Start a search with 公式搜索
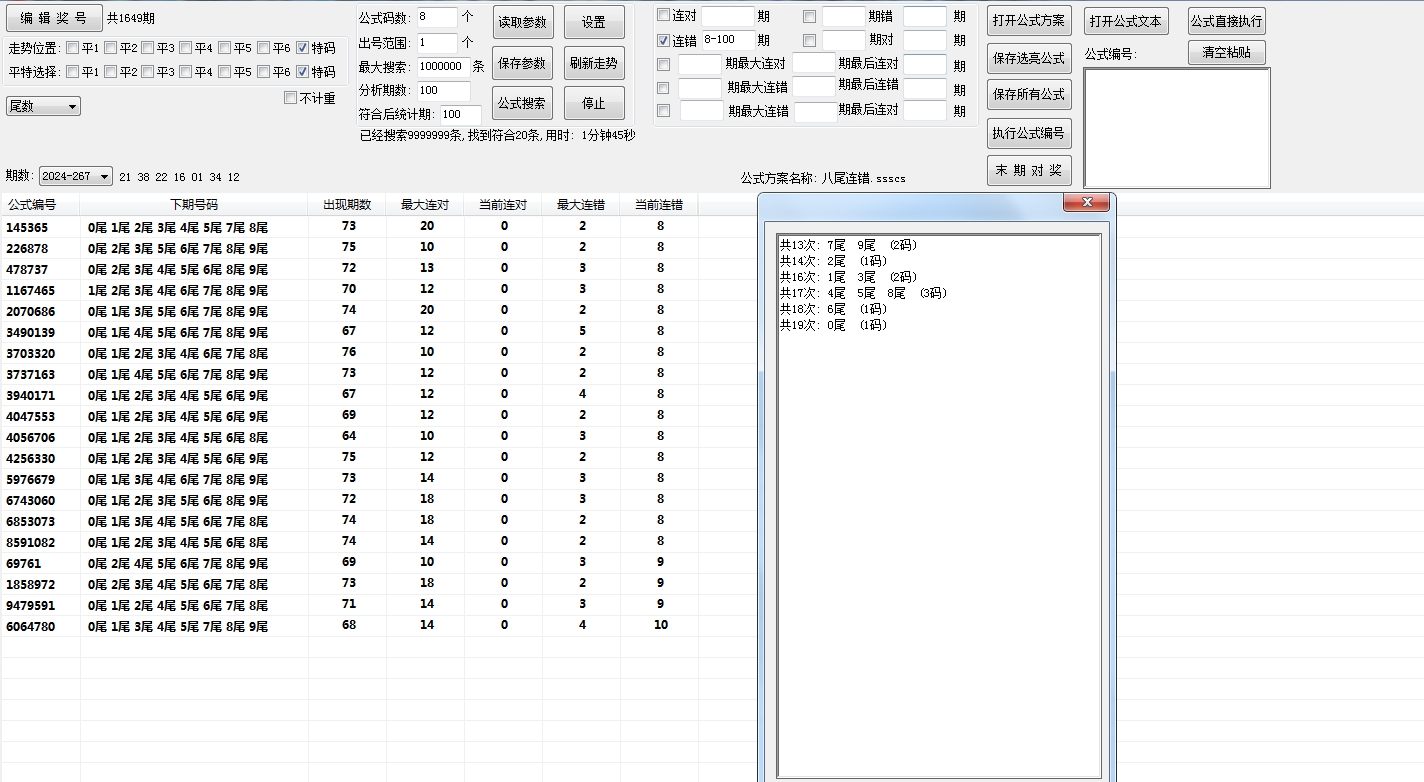This screenshot has height=782, width=1424. pyautogui.click(x=523, y=102)
